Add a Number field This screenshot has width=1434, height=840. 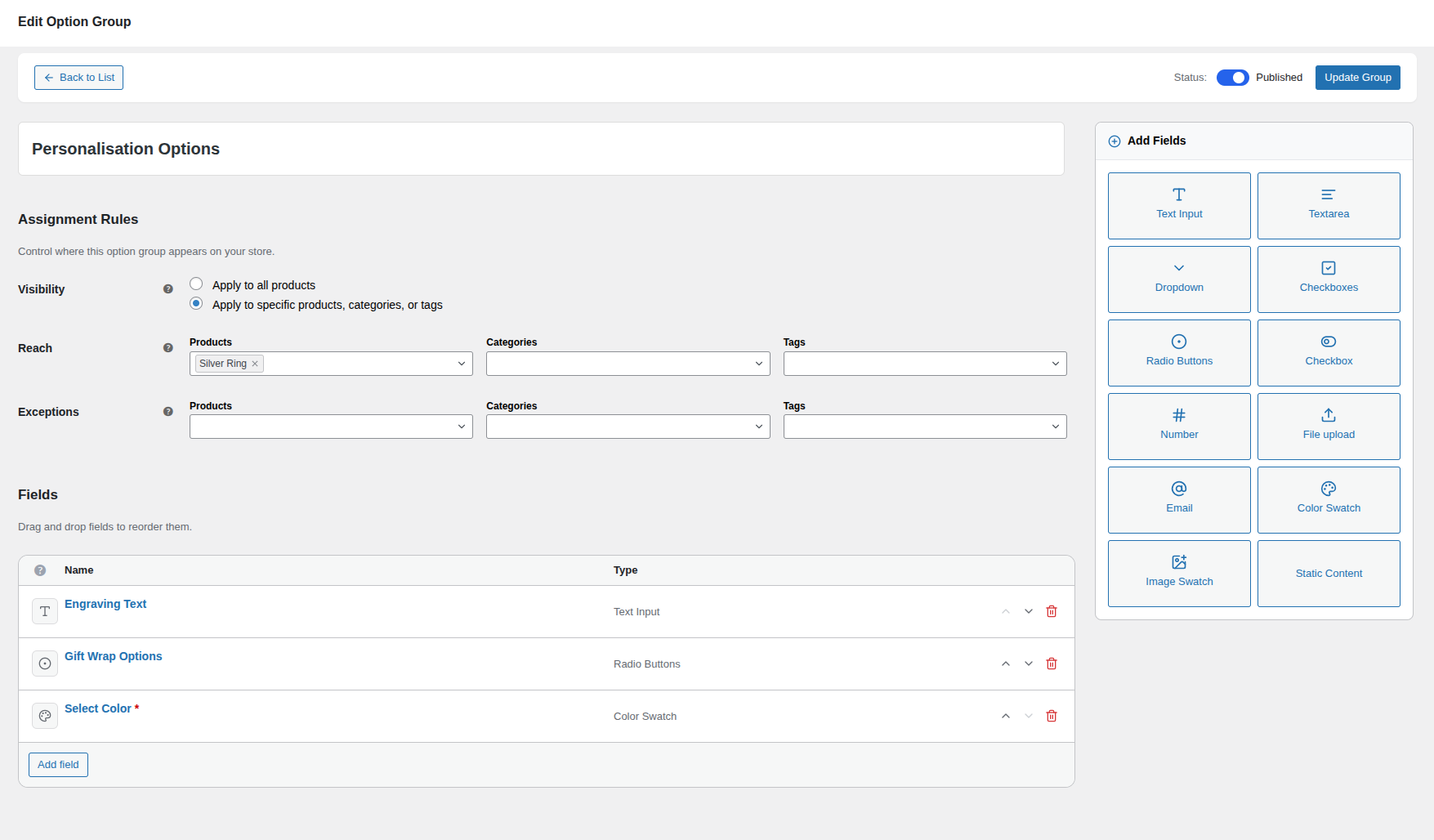pos(1179,427)
